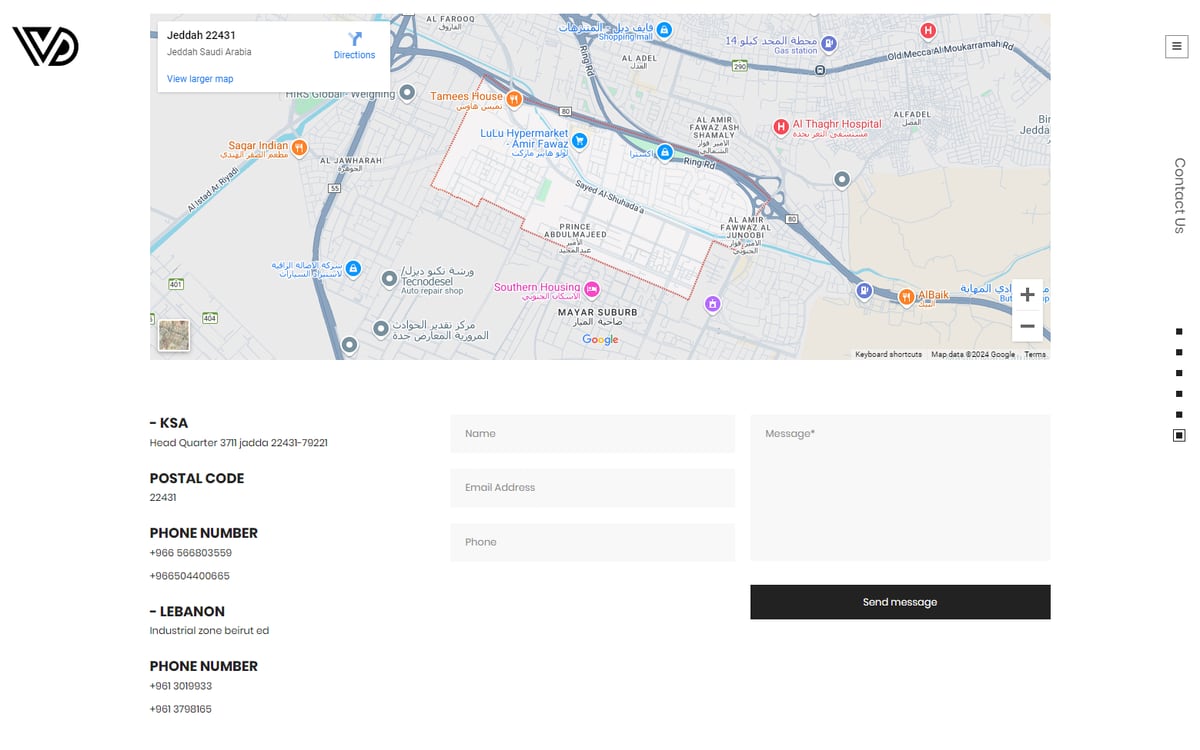Focus the Phone input field

point(592,542)
